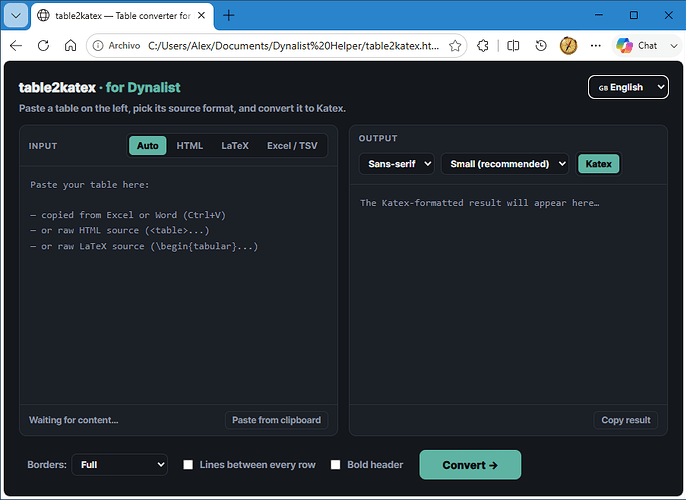Click the Katex result output area
686x500 pixels.
coord(508,294)
